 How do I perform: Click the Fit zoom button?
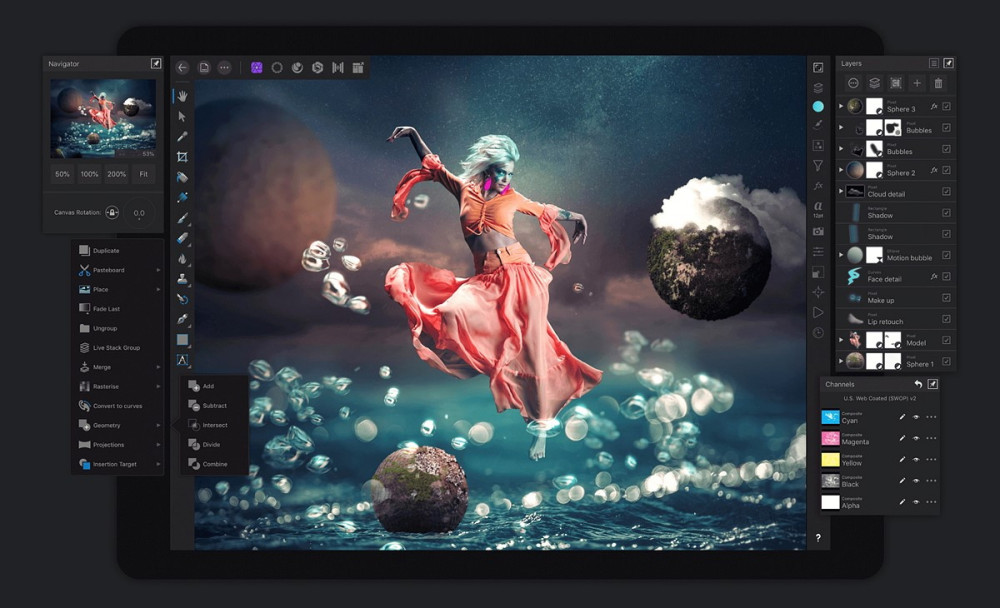pyautogui.click(x=143, y=174)
